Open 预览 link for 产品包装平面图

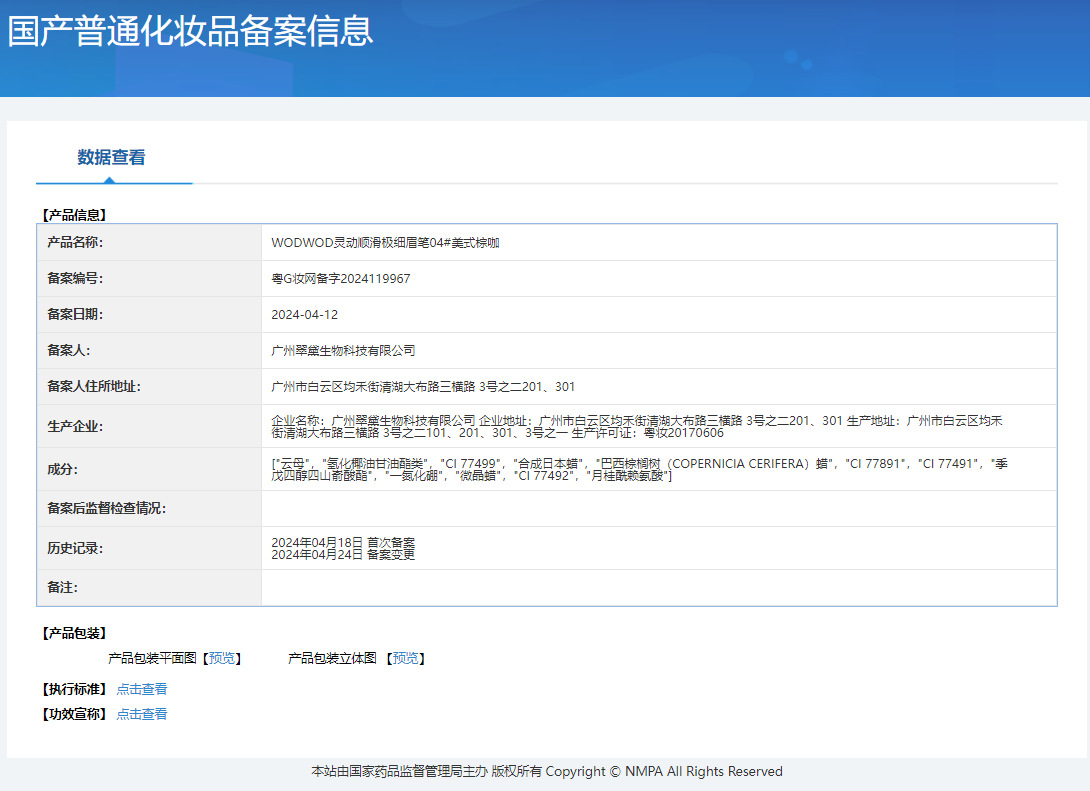pos(222,658)
